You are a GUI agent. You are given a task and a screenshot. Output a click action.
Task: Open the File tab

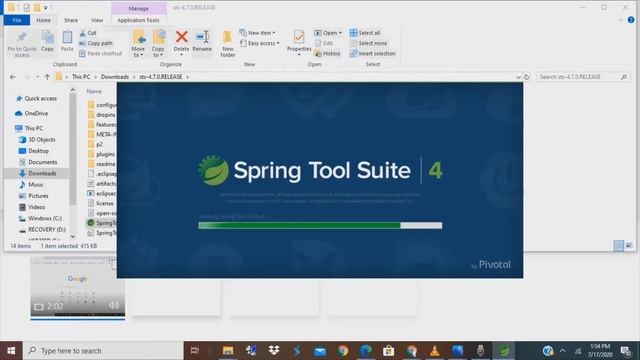coord(17,20)
